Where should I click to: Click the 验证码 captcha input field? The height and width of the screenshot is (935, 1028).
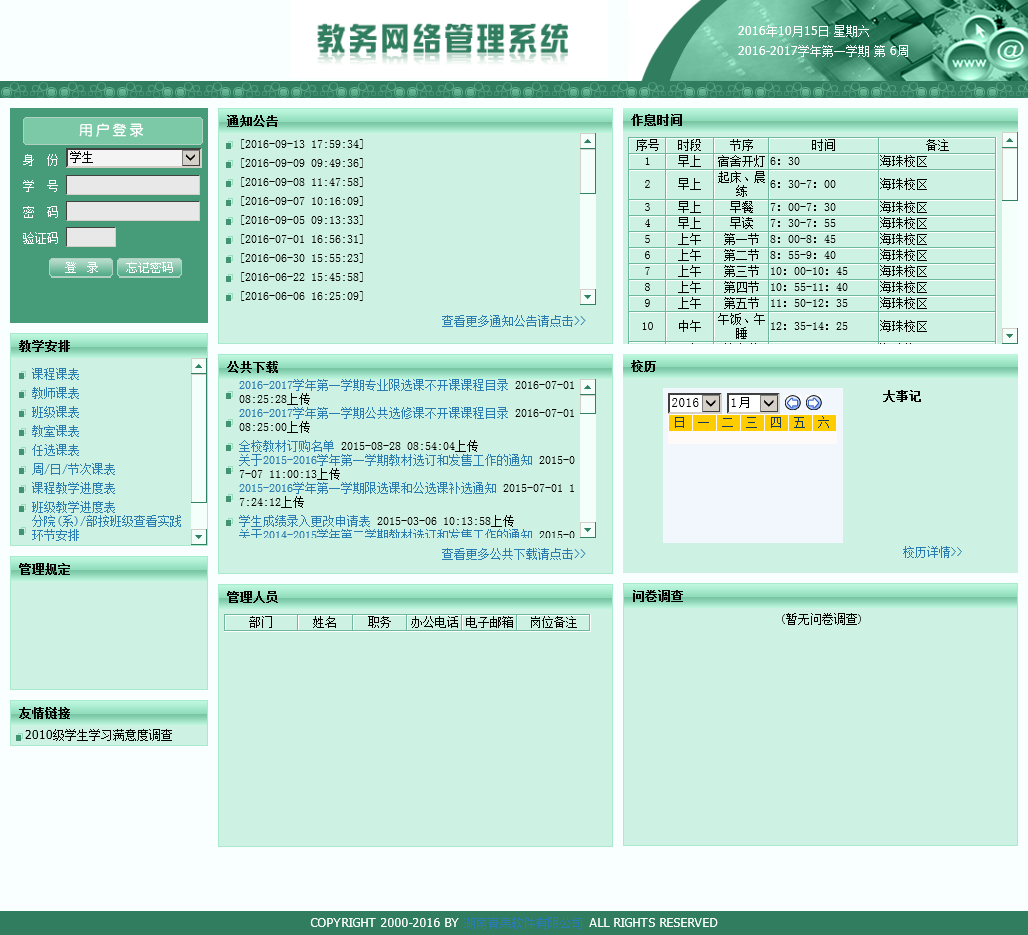tap(91, 237)
